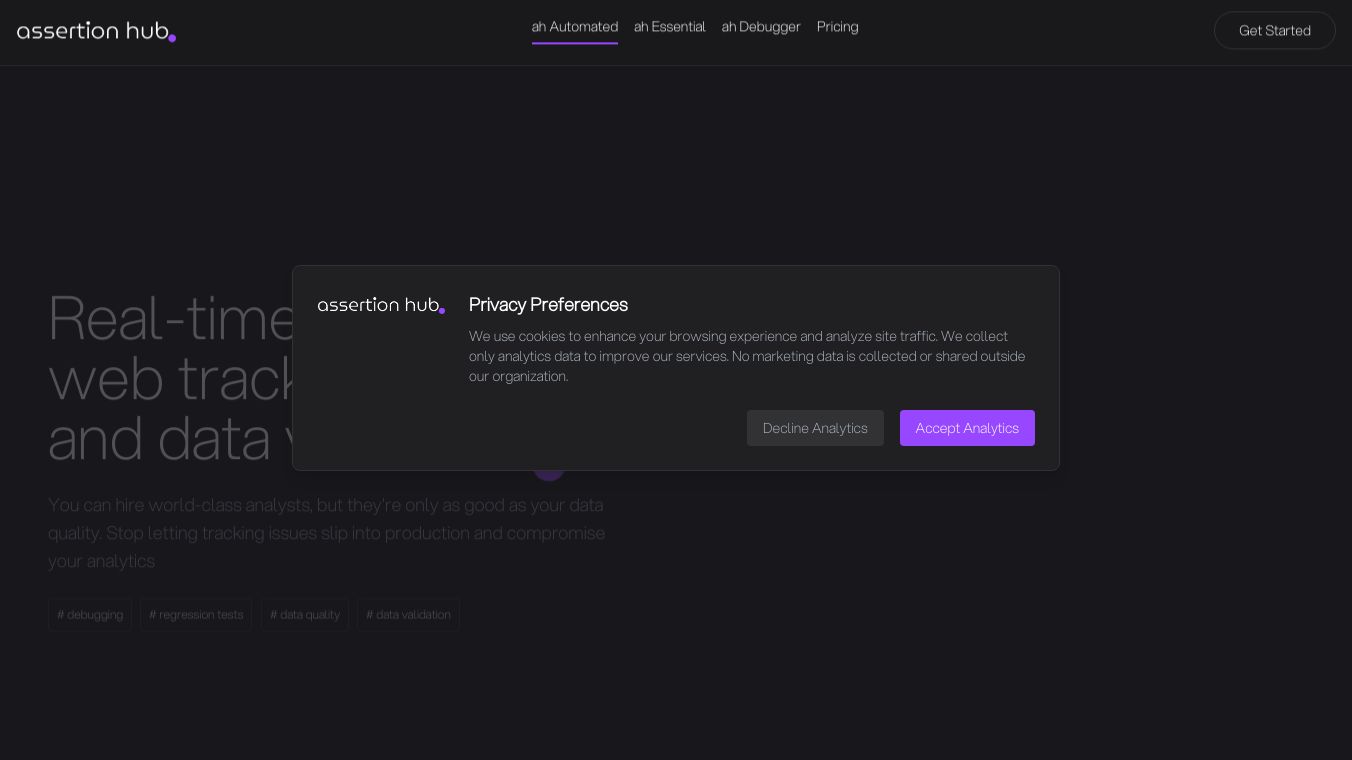
Task: Click the purple circle below the dialog
Action: pyautogui.click(x=549, y=474)
